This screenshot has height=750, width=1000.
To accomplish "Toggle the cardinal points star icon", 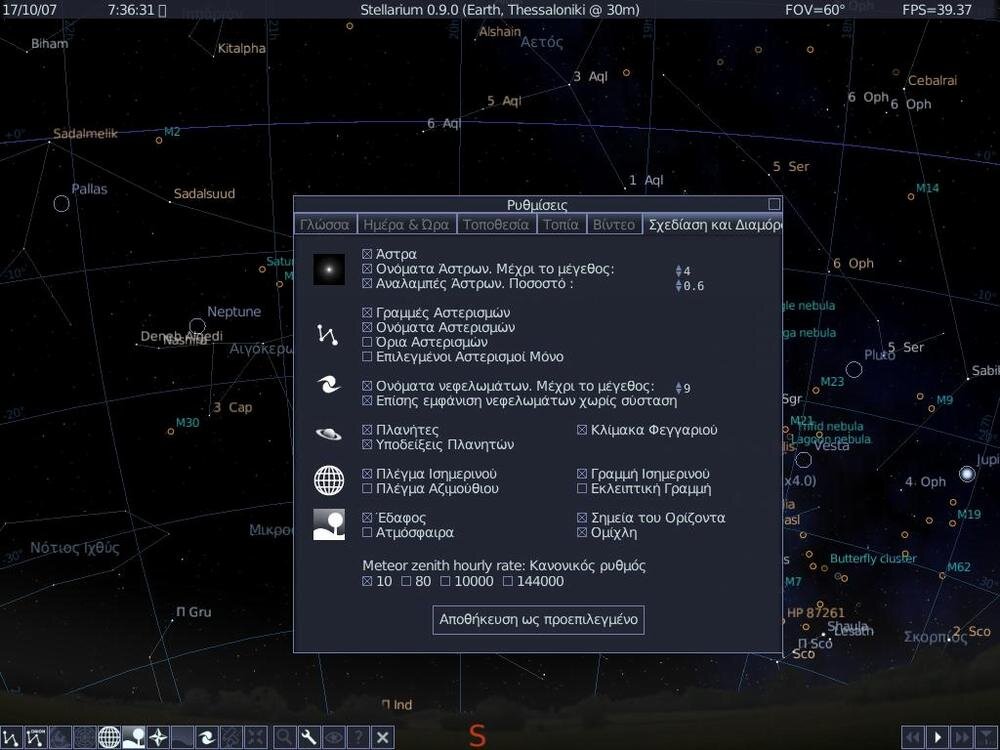I will (x=160, y=737).
